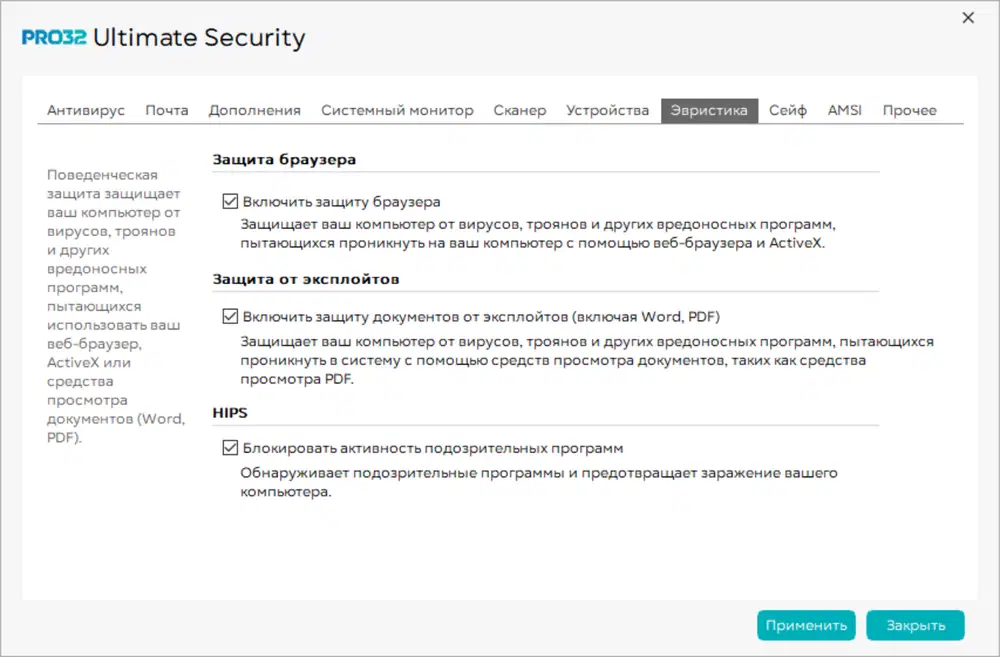Select the active Эвристика tab
This screenshot has height=657, width=1000.
[x=709, y=110]
